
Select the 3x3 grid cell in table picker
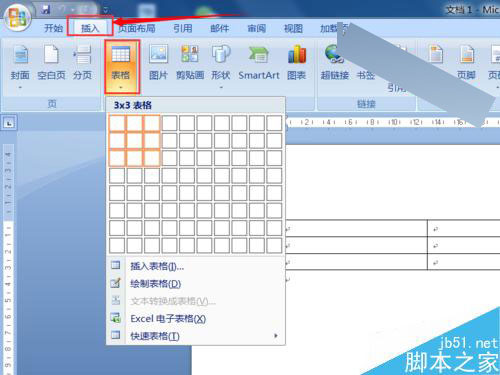coord(152,158)
